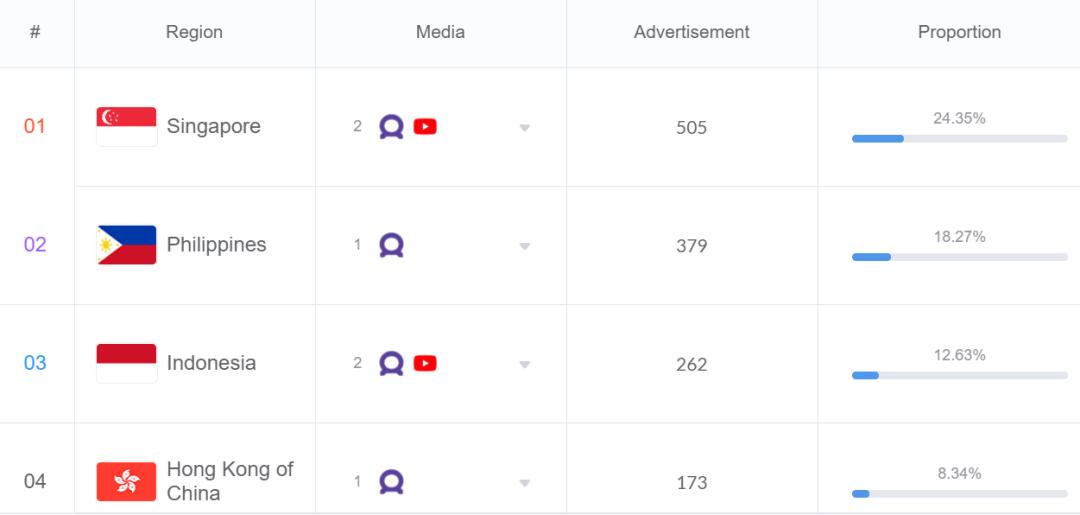Viewport: 1080px width, 515px height.
Task: Click the Indonesia flag icon
Action: point(127,364)
